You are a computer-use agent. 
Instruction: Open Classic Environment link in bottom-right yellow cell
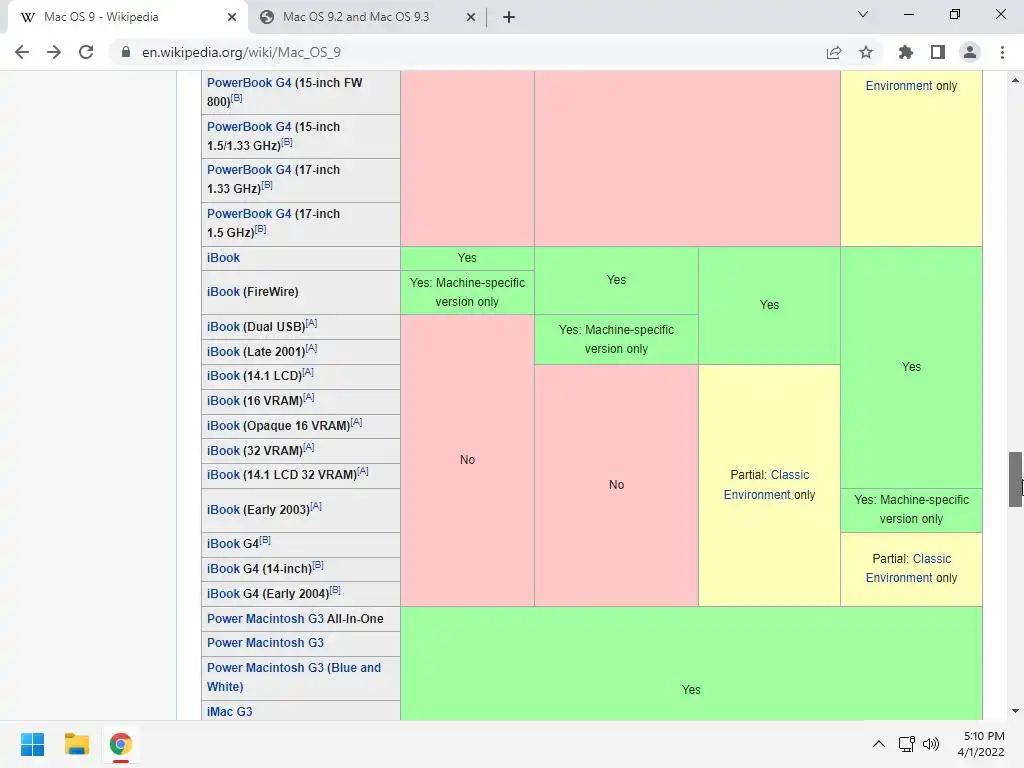(x=911, y=568)
